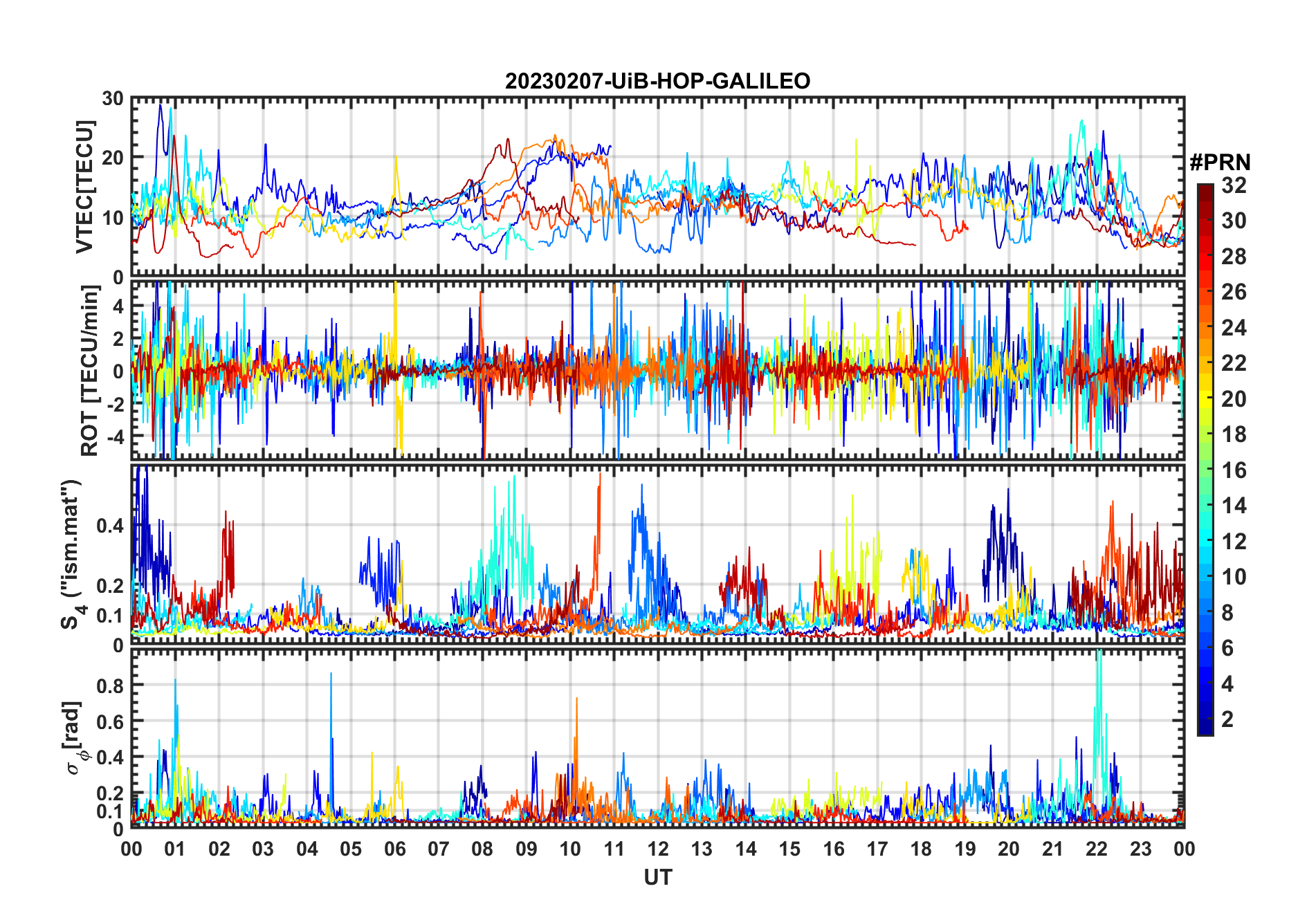1316x920 pixels.
Task: Click the #PRN colorbar title
Action: click(1220, 163)
